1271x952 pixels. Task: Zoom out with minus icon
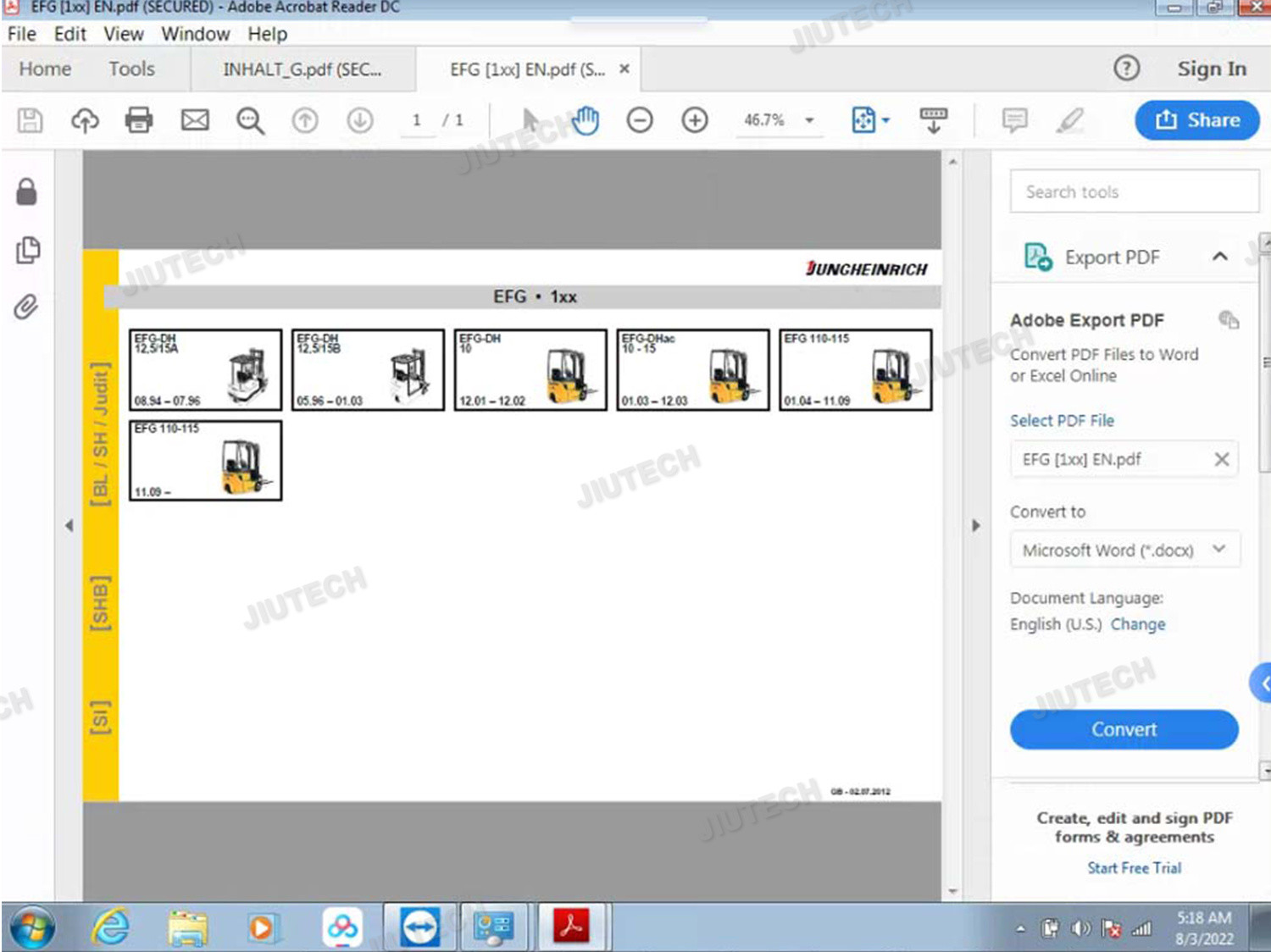[640, 120]
